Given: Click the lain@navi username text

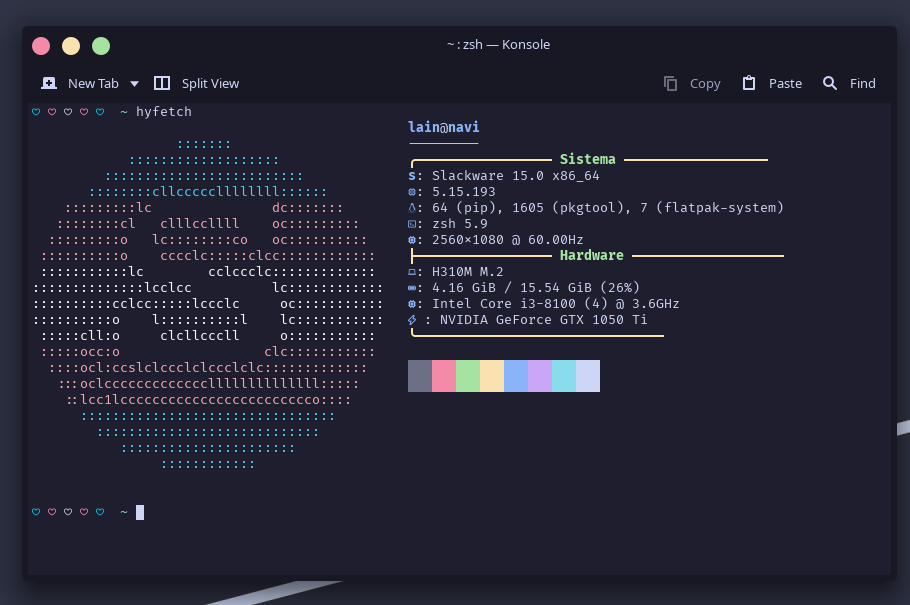Looking at the screenshot, I should pos(444,127).
